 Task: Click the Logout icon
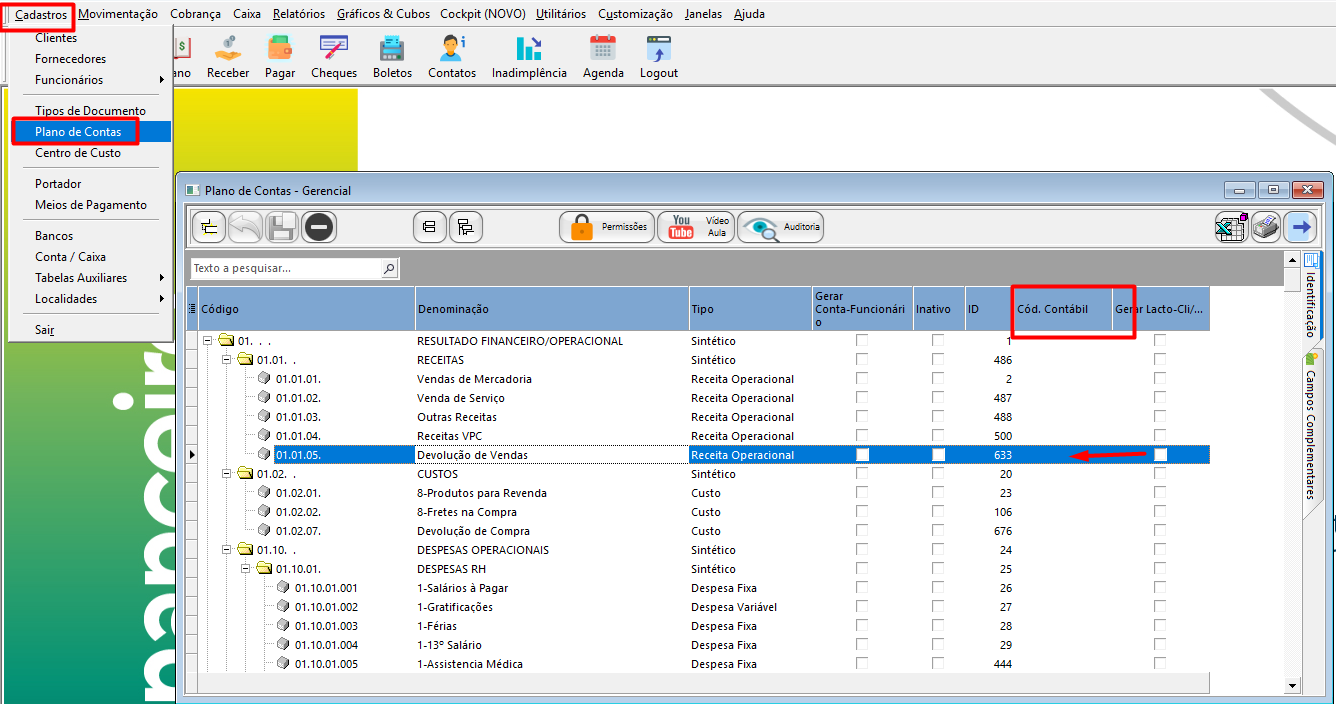pos(659,57)
